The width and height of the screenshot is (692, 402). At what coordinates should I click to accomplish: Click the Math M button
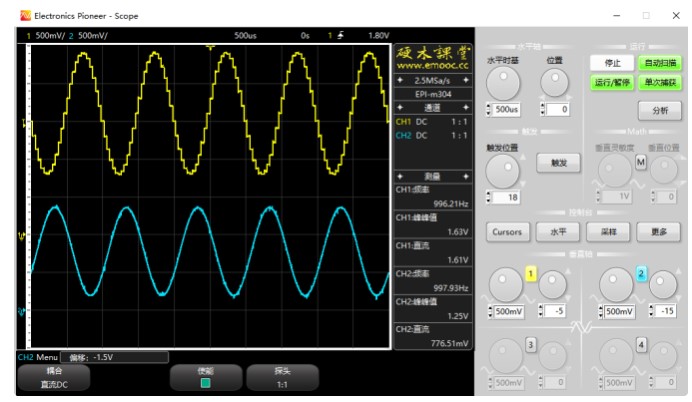640,162
